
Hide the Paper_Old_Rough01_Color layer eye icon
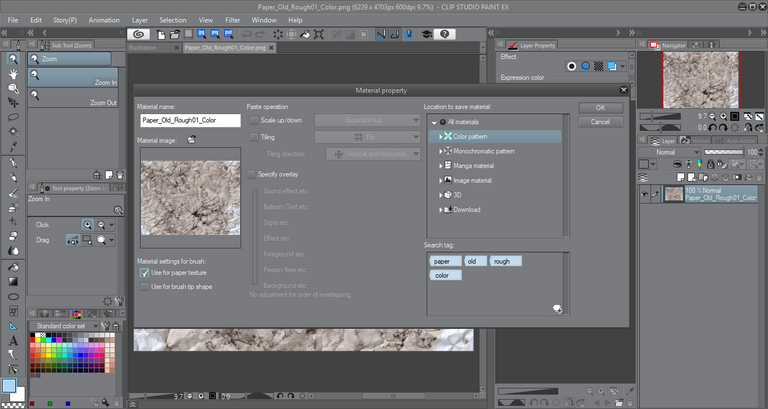coord(645,194)
